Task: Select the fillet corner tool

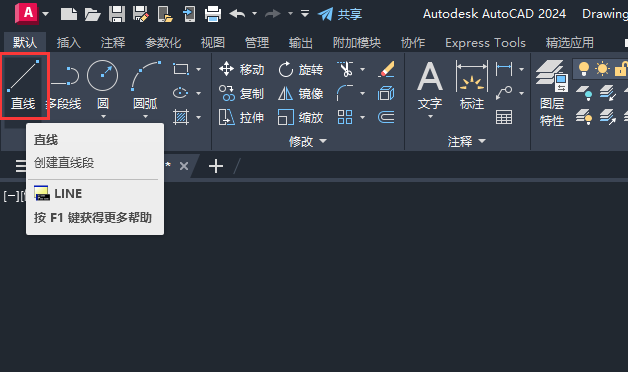Action: click(x=345, y=93)
